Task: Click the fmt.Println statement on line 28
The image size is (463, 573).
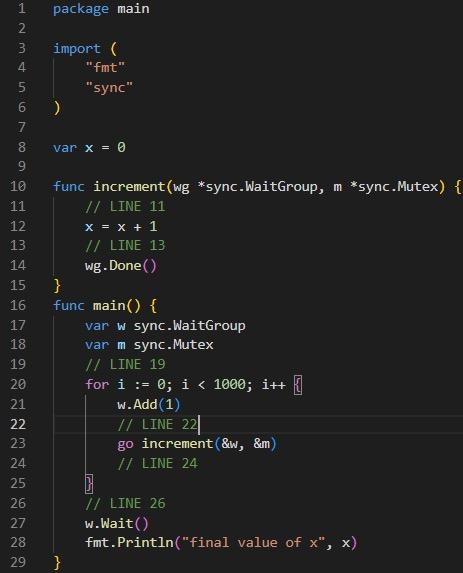Action: 221,543
